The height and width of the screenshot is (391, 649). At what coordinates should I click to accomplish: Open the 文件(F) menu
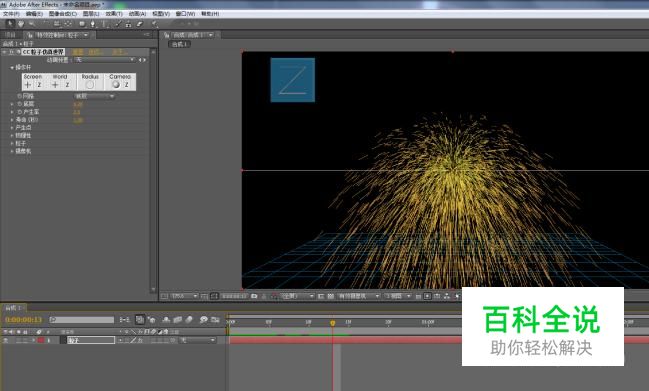click(x=11, y=14)
